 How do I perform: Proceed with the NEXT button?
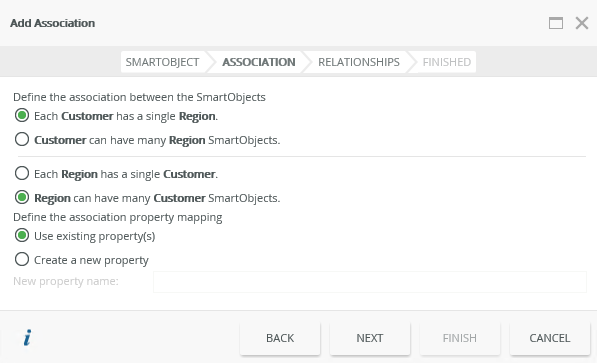[x=370, y=338]
